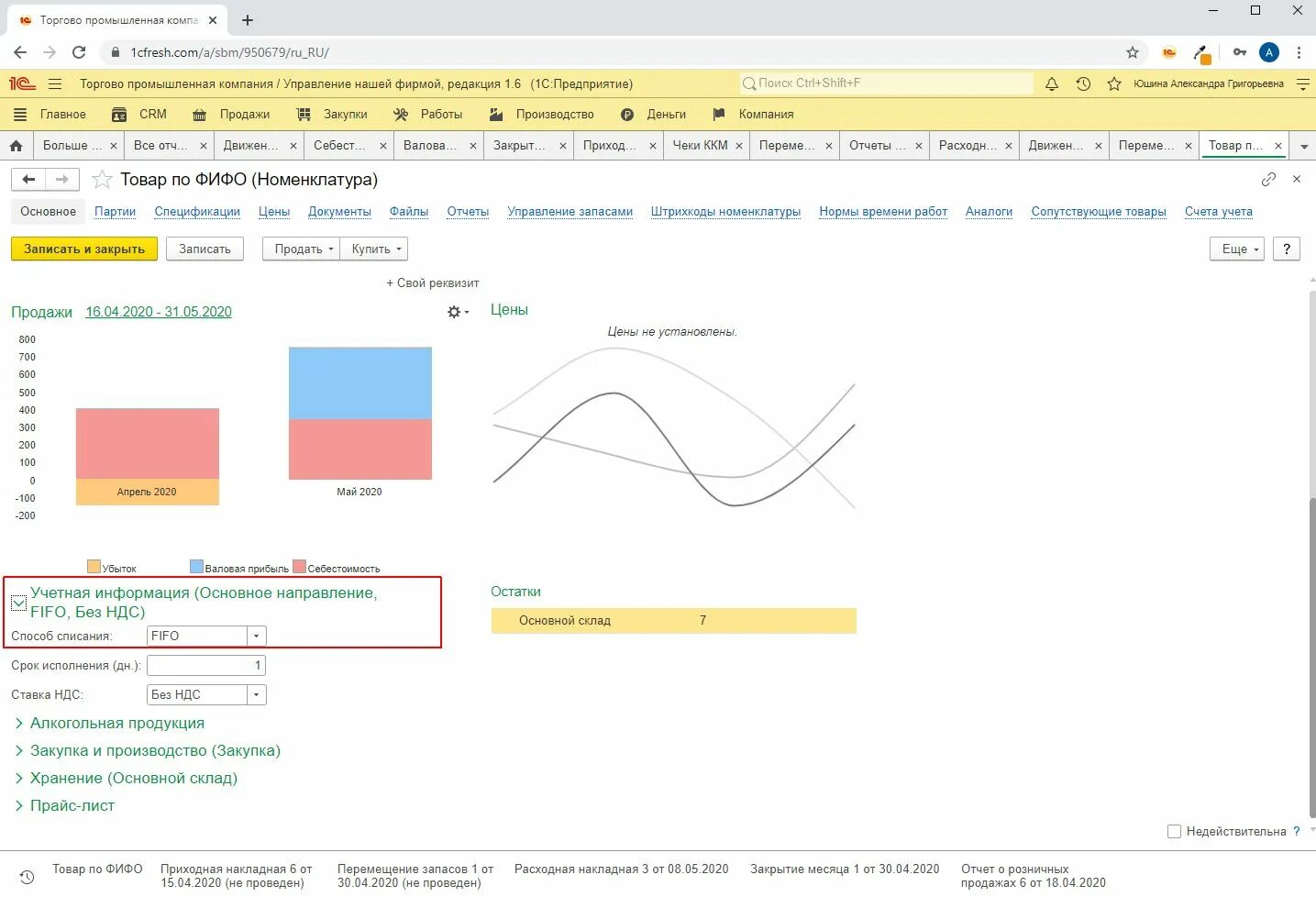Open the Продать dropdown button
1316x897 pixels.
coord(301,249)
